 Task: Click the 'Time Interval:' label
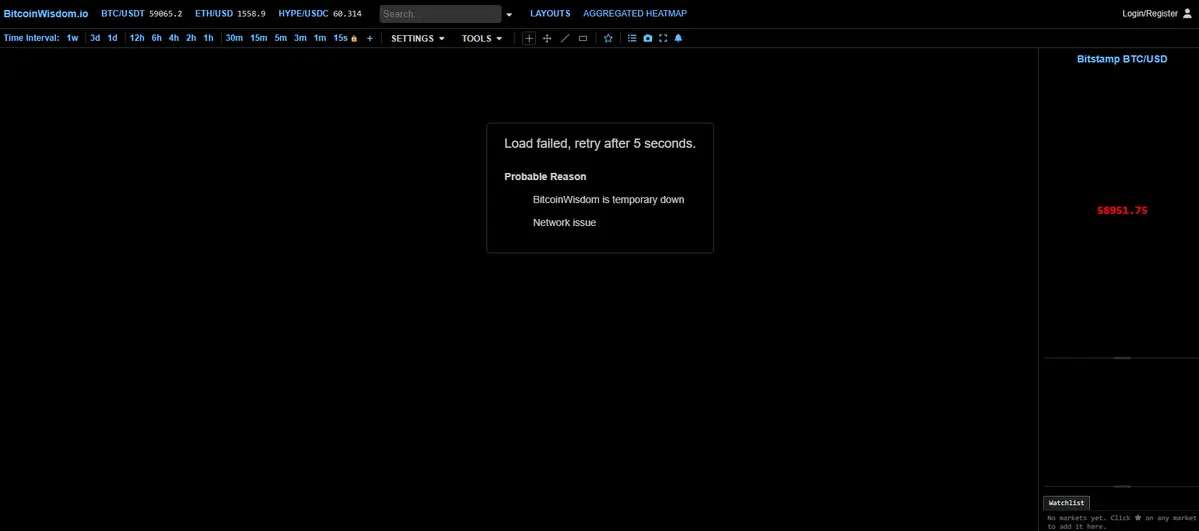31,38
